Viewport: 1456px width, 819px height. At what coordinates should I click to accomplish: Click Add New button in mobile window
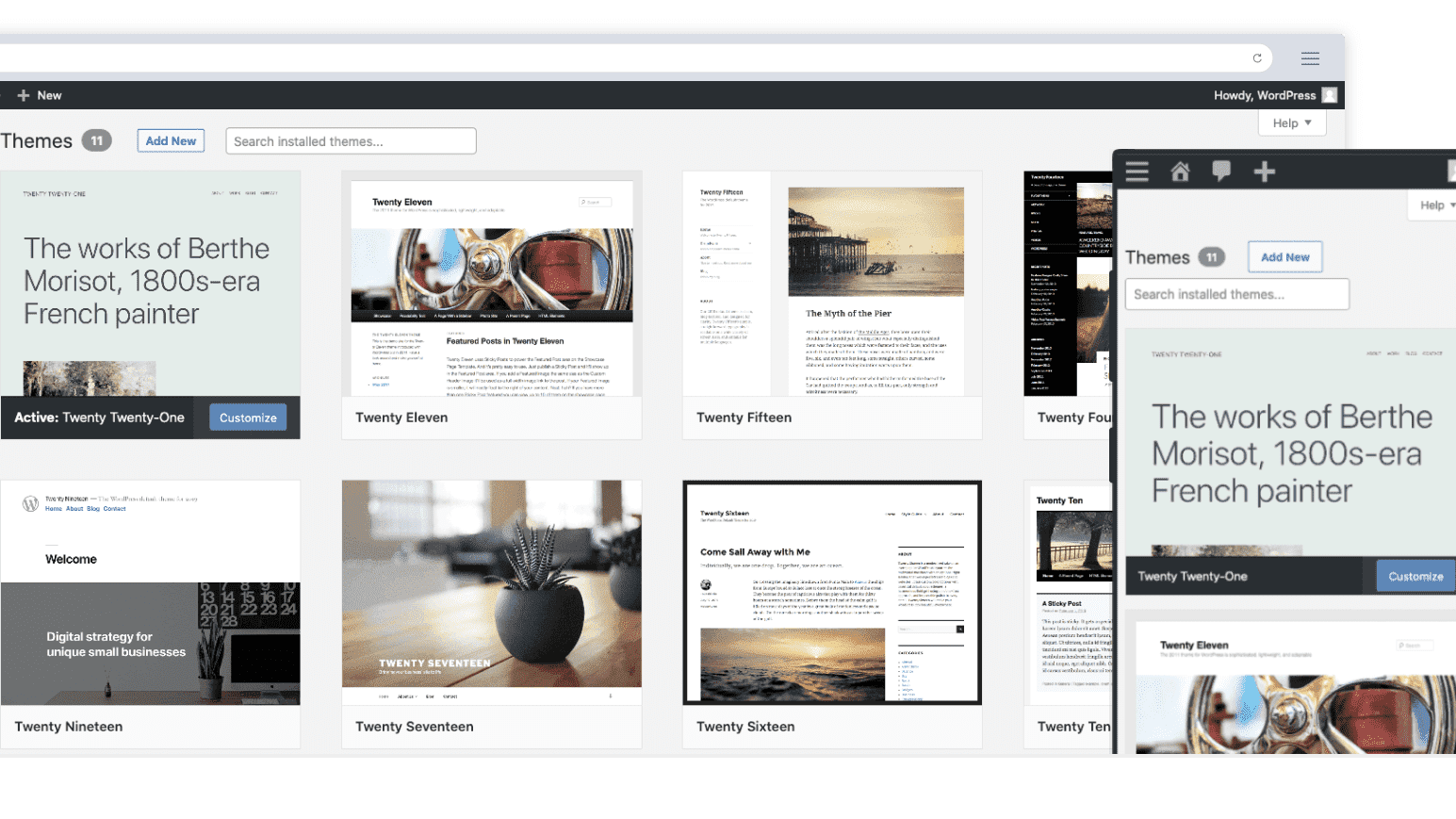[1285, 257]
